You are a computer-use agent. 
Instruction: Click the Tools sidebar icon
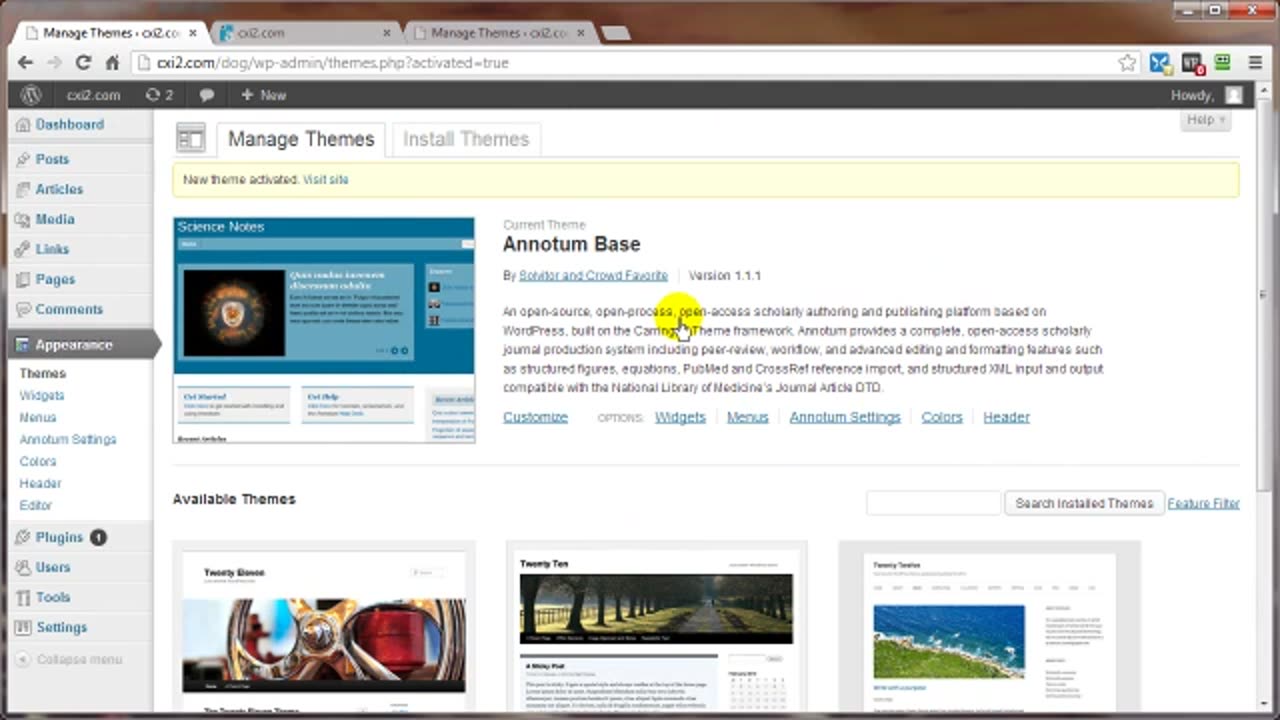[x=23, y=597]
